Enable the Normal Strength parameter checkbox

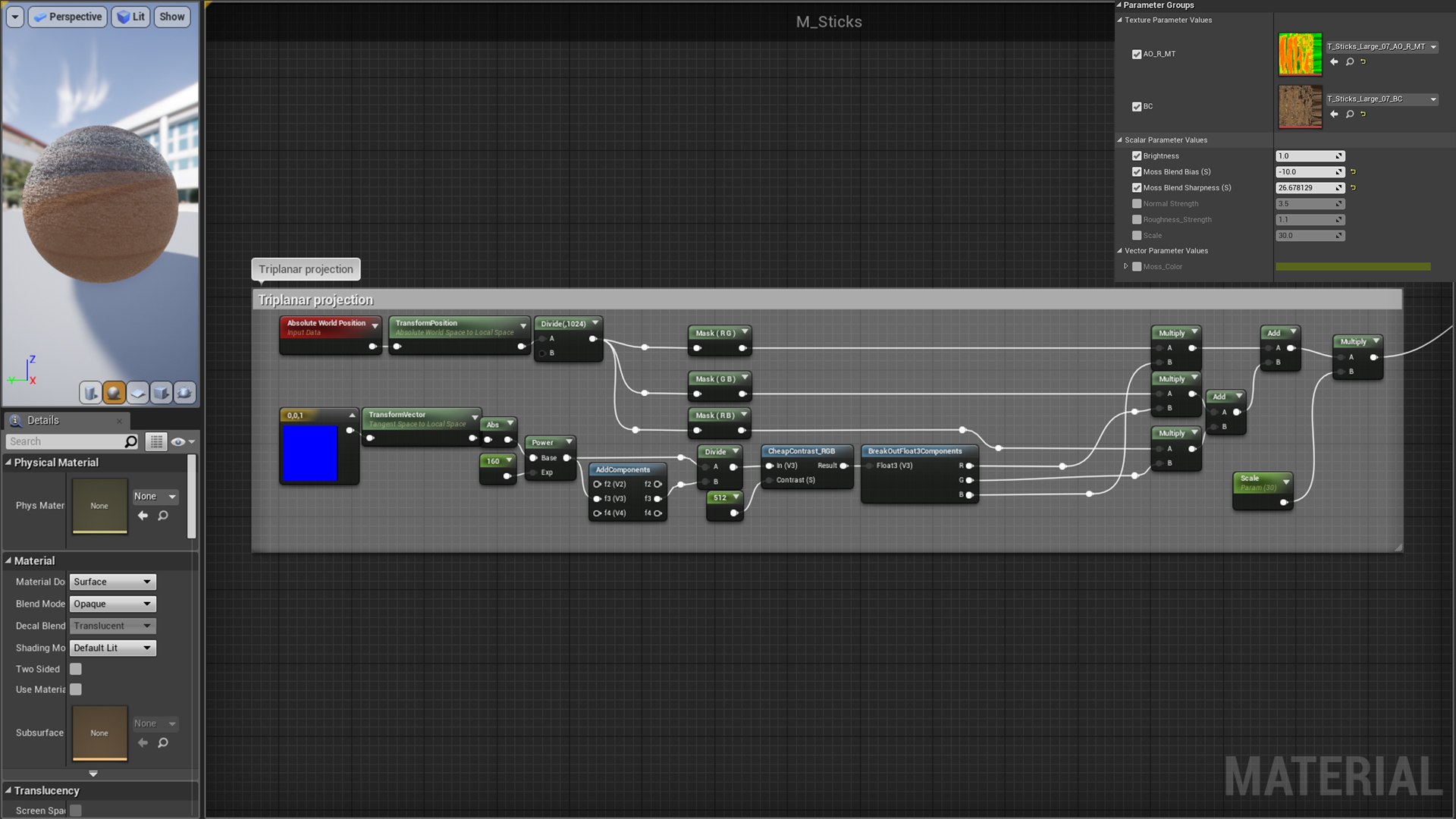pyautogui.click(x=1137, y=204)
